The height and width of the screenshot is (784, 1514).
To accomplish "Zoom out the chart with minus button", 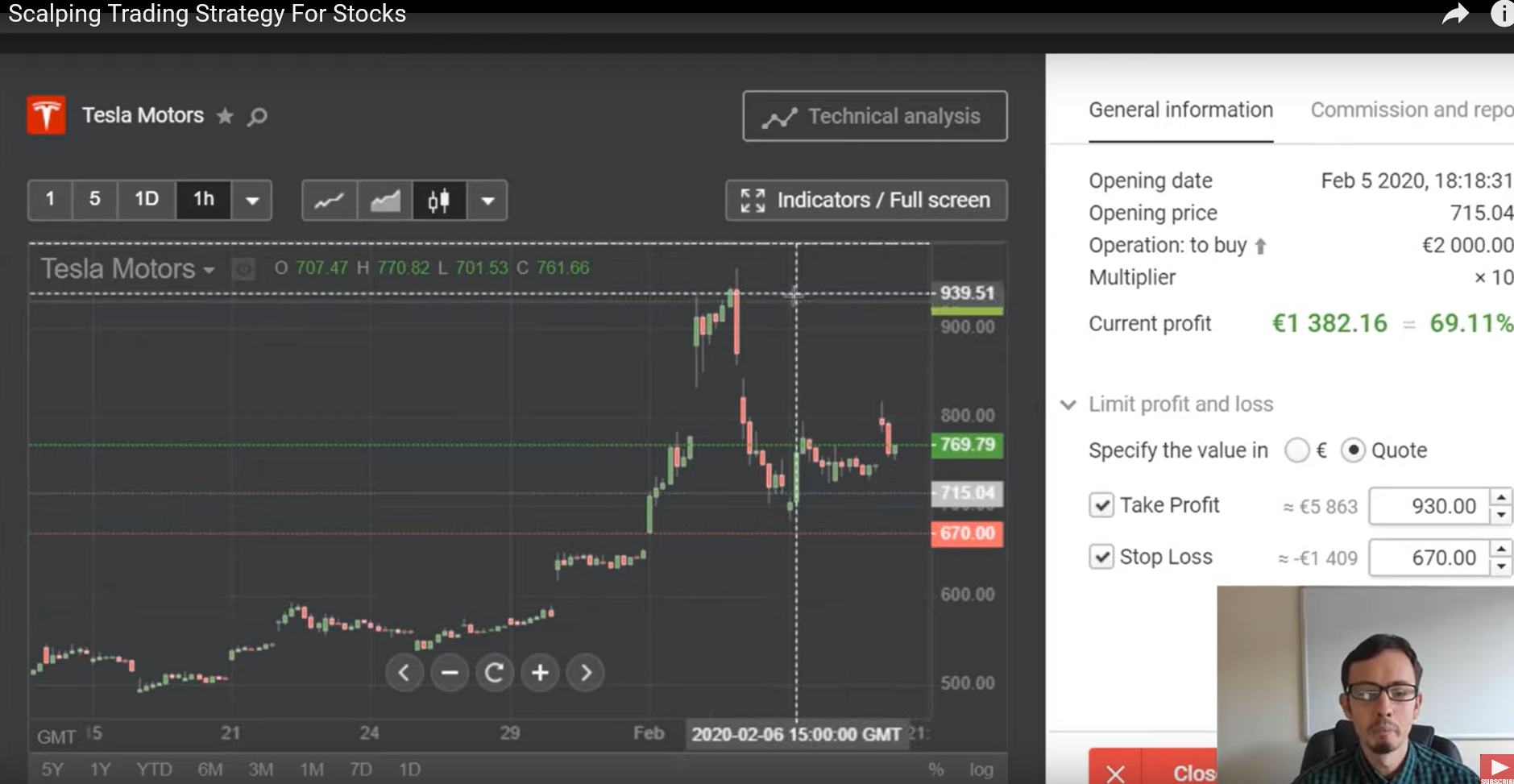I will click(x=450, y=672).
